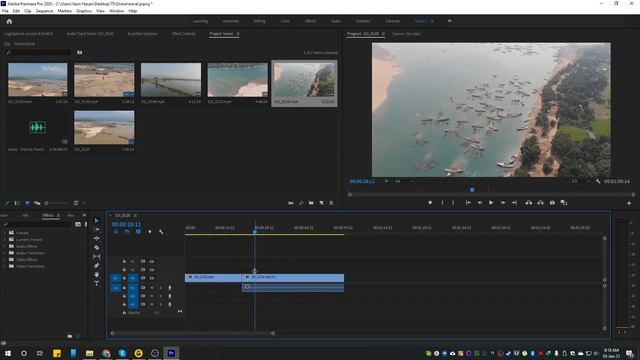Click the Project panel trash icon
640x360 pixels.
click(x=331, y=203)
